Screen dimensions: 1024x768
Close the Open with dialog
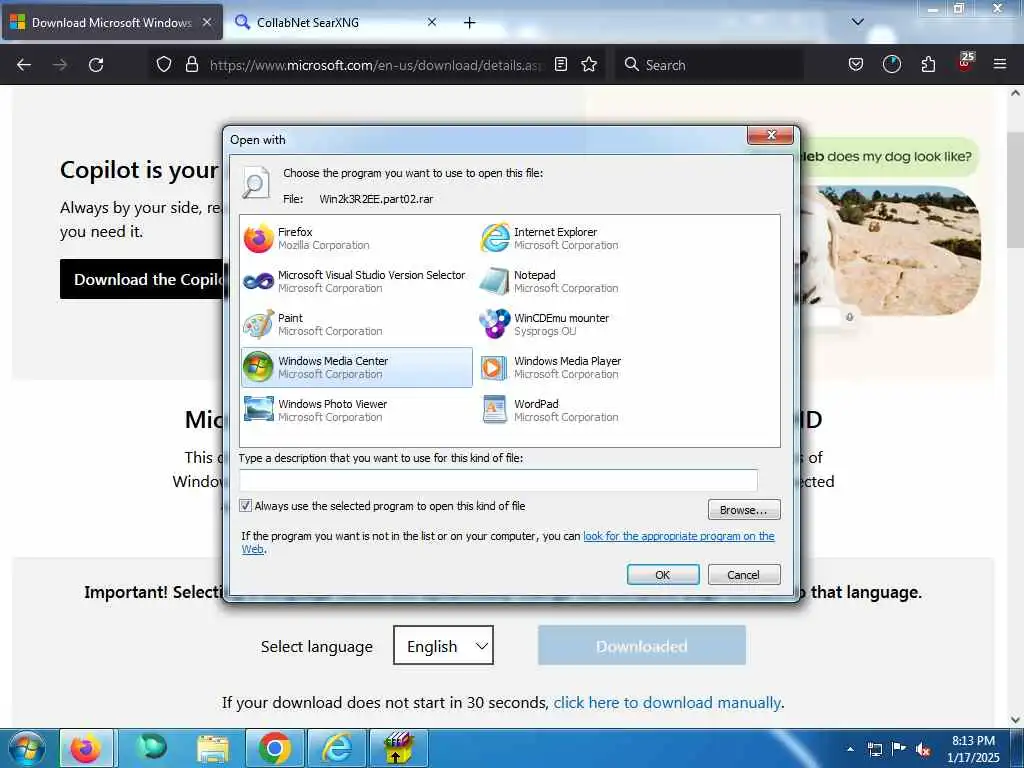pos(771,135)
